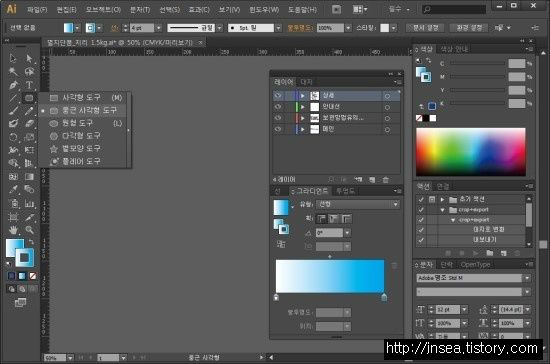Open the 파일(F) menu
Image resolution: width=550 pixels, height=364 pixels.
pos(37,9)
